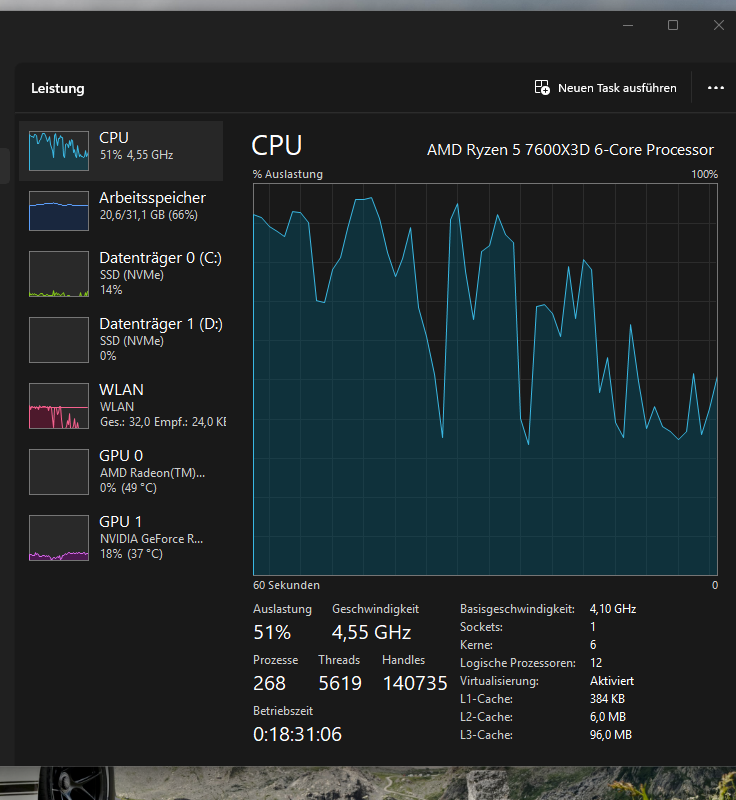
Task: Click the GPU 1 mini graph thumbnail
Action: coord(59,538)
